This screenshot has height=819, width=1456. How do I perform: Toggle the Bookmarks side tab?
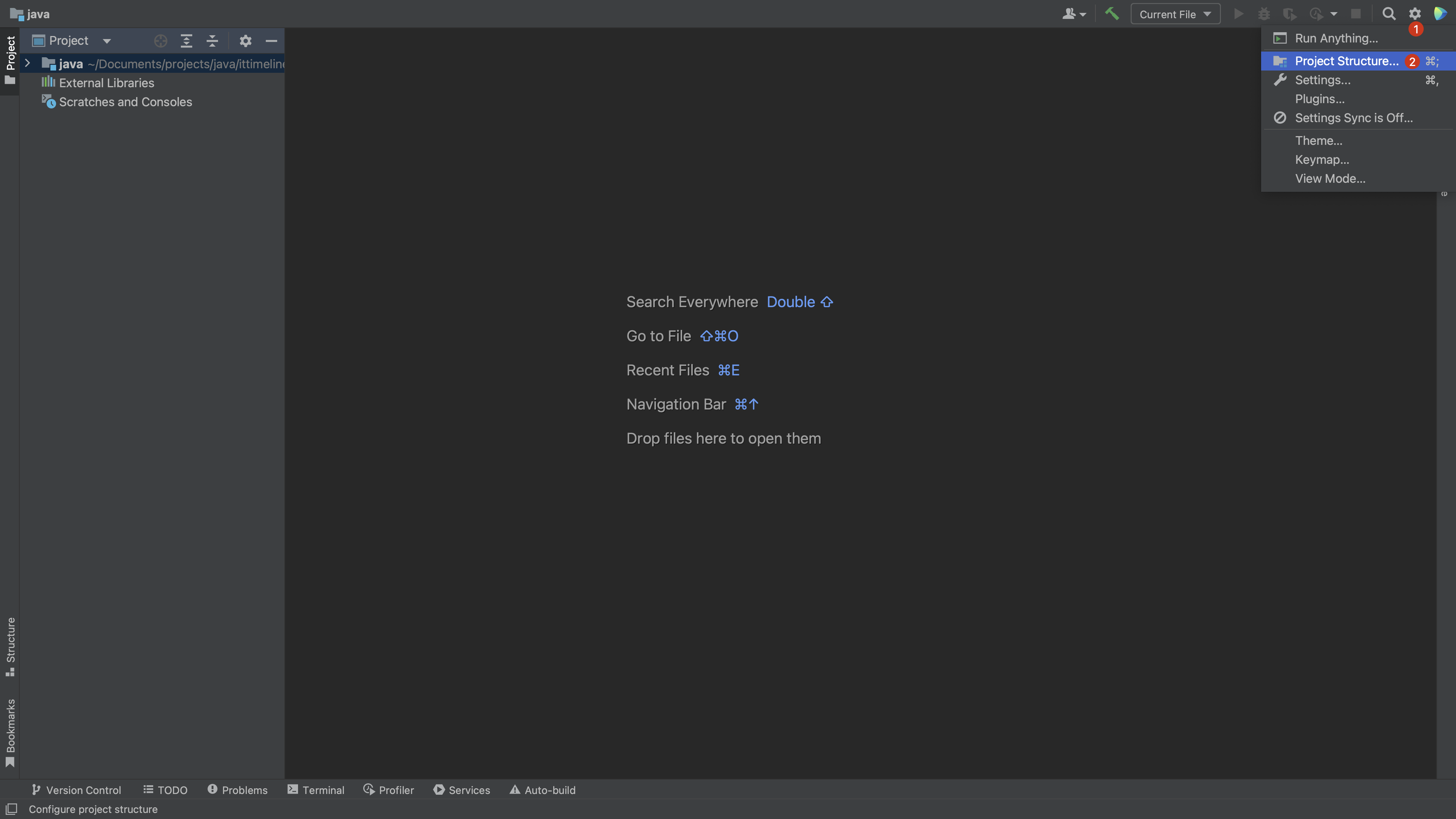(x=9, y=733)
